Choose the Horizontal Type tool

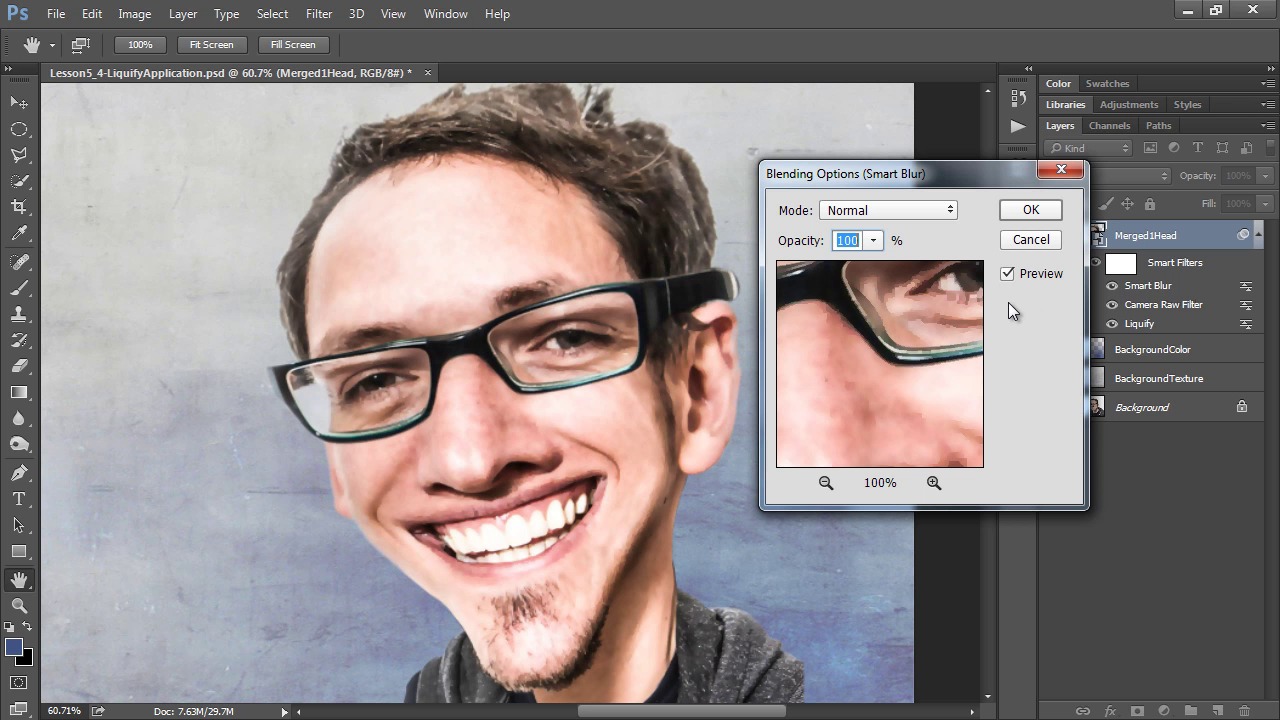[x=19, y=499]
